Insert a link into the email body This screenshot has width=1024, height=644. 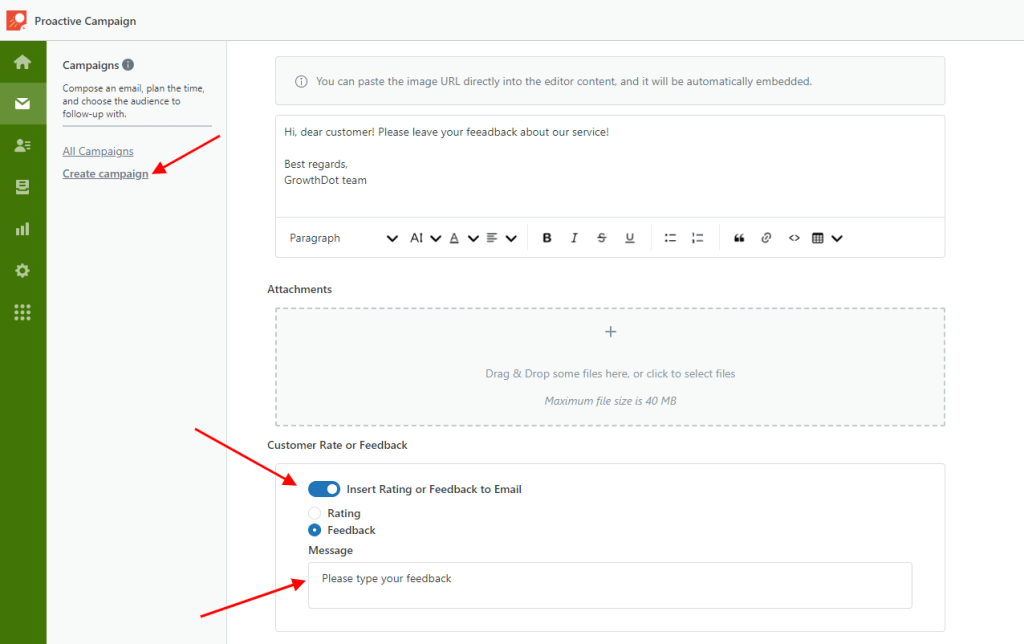tap(766, 238)
